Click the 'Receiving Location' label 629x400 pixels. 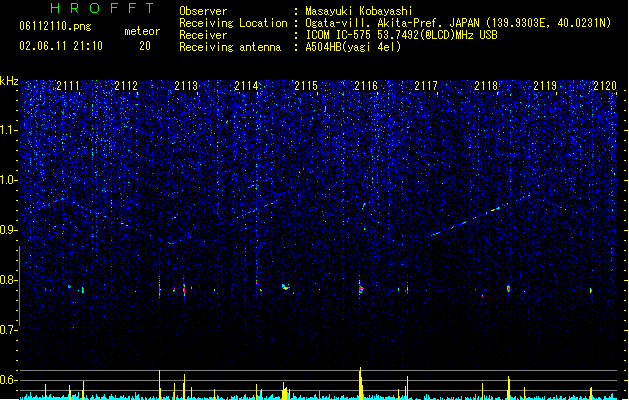[x=233, y=23]
